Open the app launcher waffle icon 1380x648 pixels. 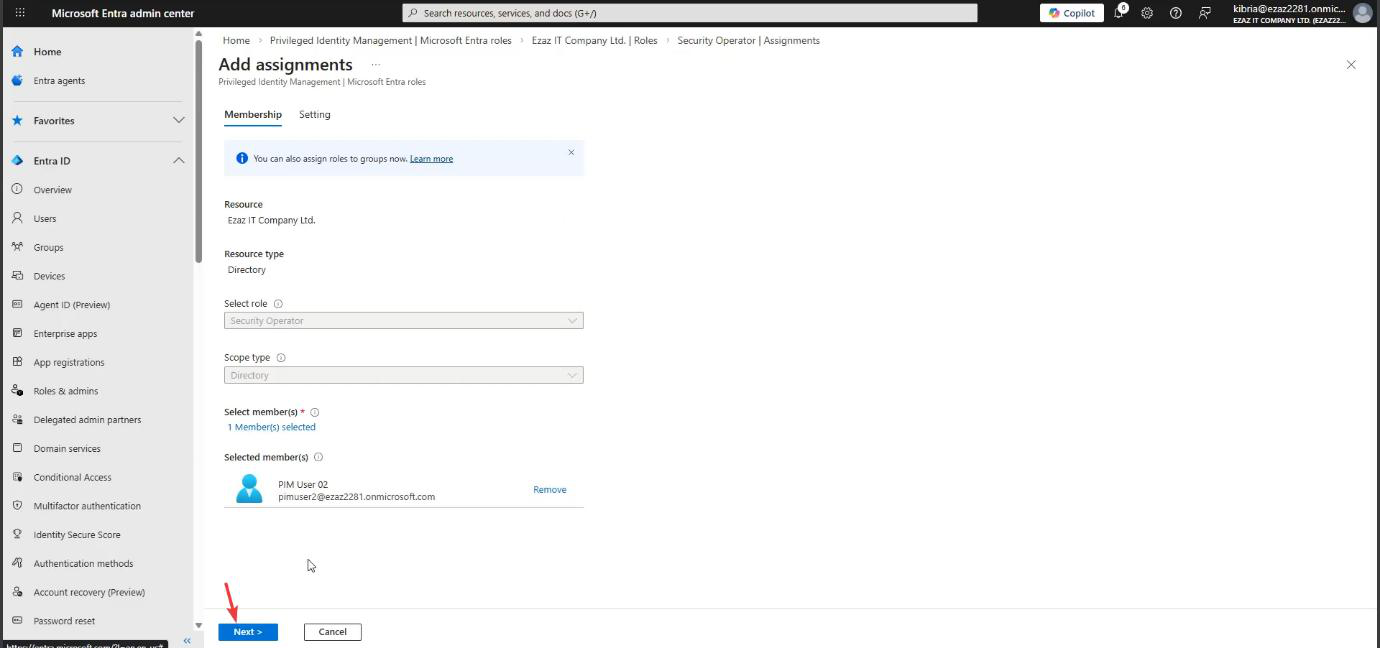19,13
